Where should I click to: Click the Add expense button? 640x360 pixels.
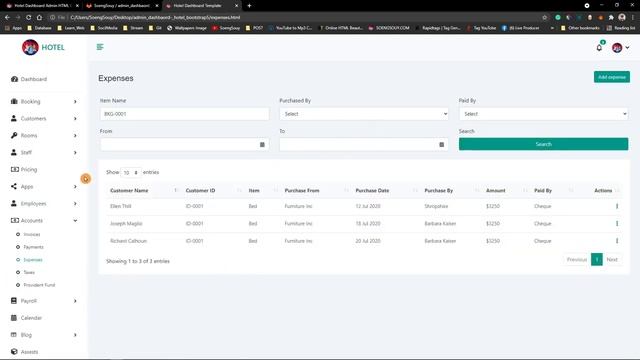tap(611, 77)
